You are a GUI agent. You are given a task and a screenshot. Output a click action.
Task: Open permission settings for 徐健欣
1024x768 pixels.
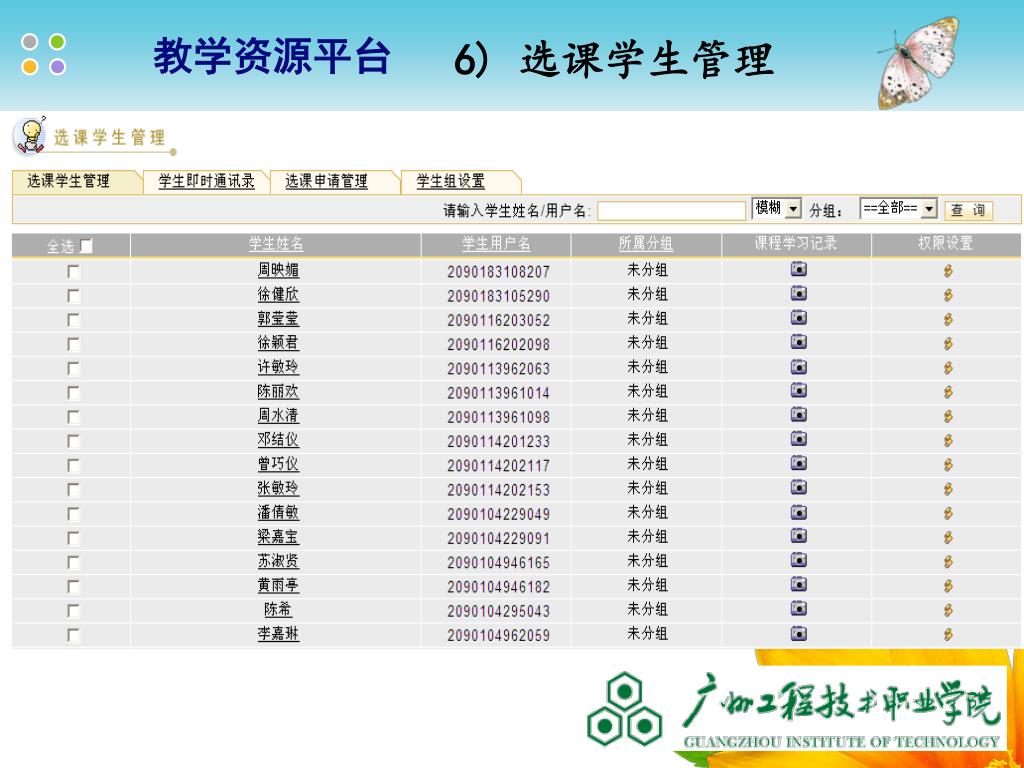[x=947, y=295]
